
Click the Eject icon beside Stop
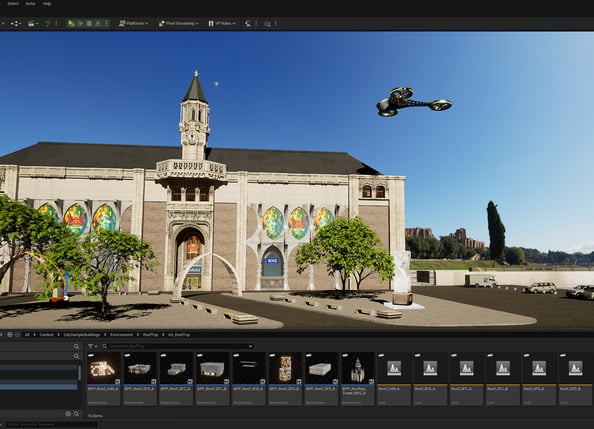(98, 23)
